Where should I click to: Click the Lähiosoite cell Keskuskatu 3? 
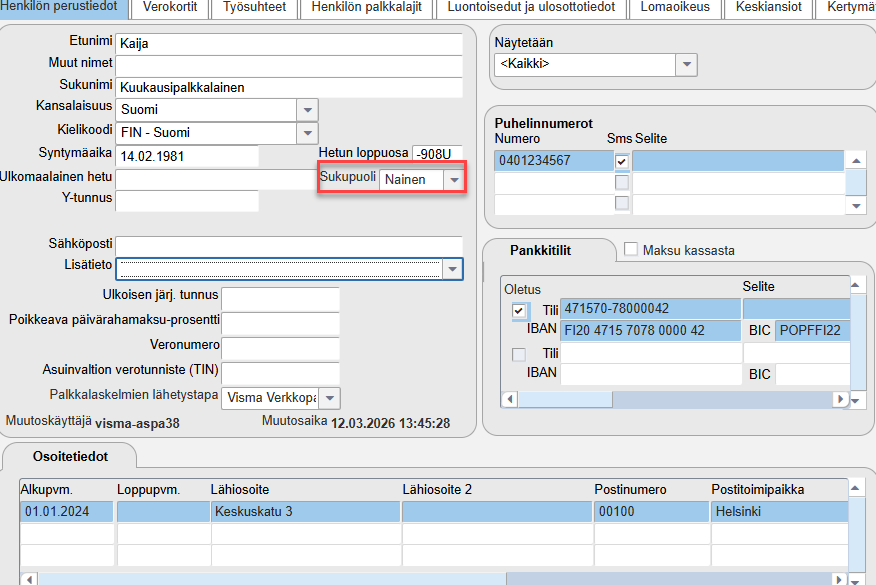coord(305,512)
